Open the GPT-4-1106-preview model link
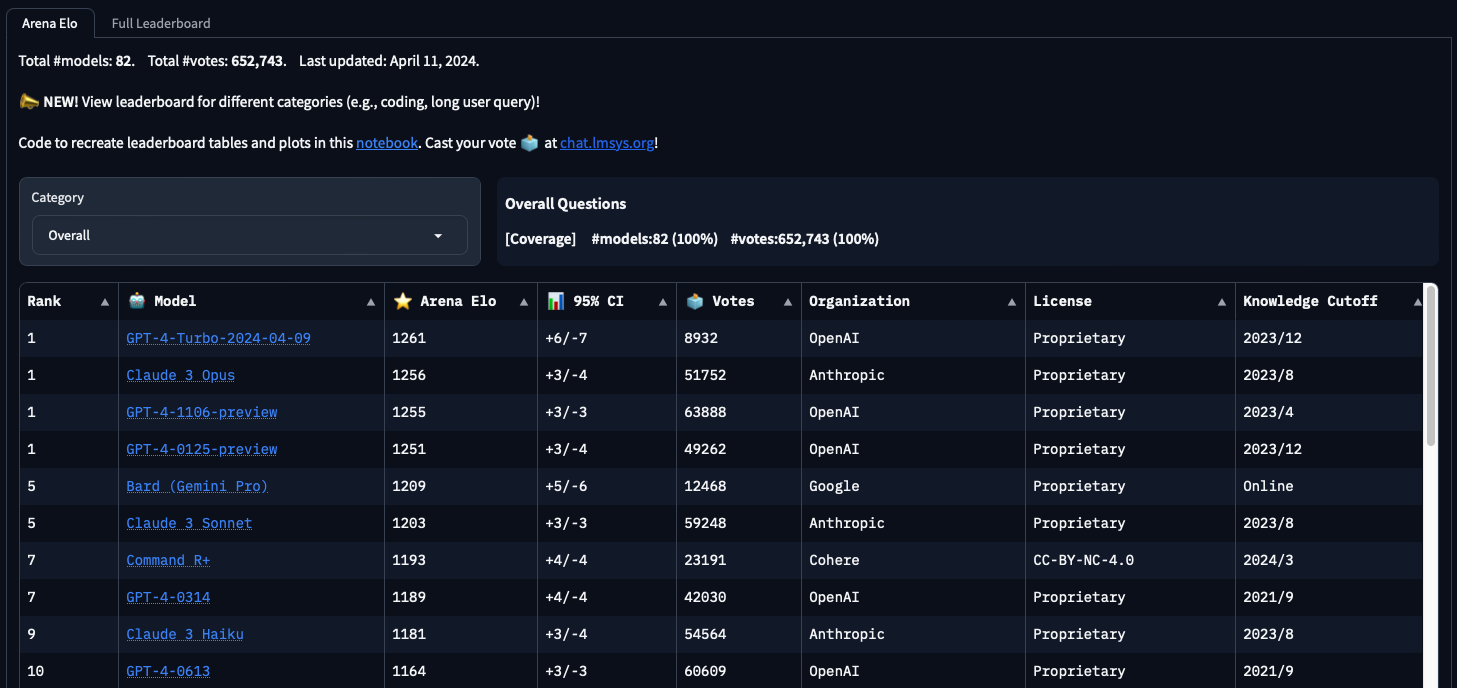This screenshot has height=688, width=1457. tap(202, 412)
